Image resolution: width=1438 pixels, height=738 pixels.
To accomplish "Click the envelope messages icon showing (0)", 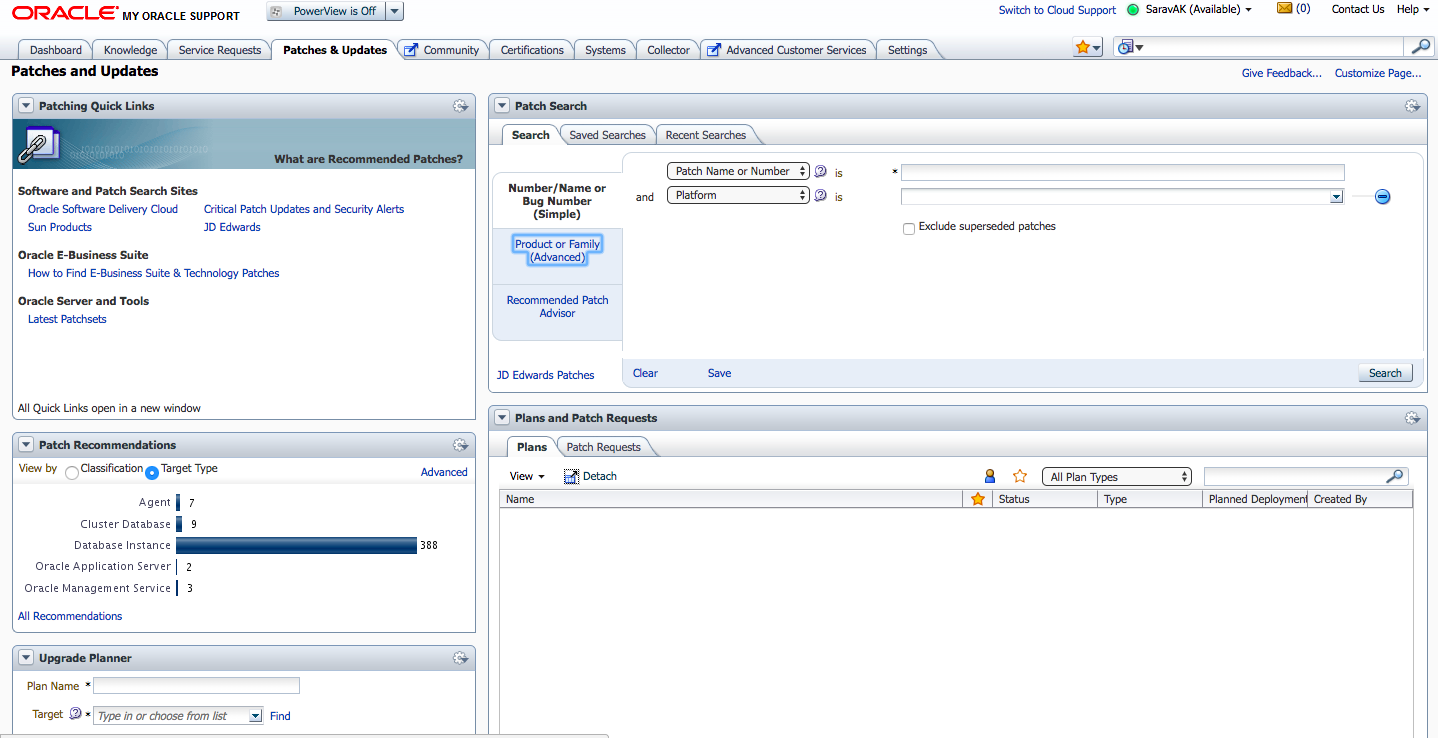I will [1284, 9].
